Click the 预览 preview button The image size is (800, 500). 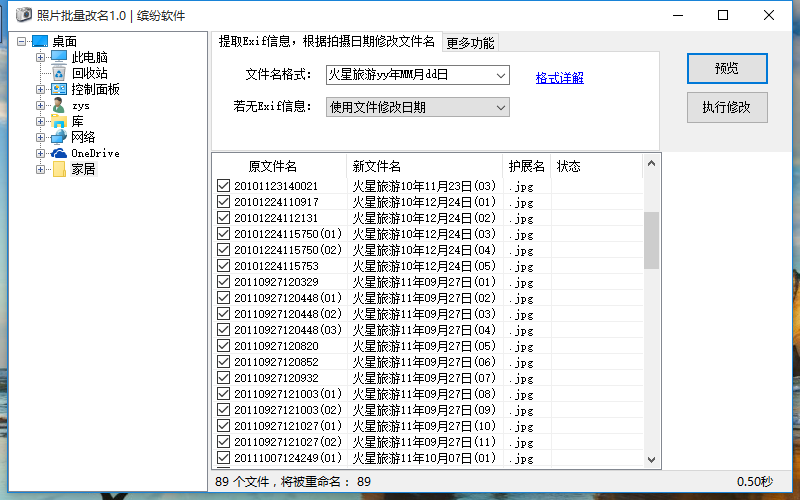[x=727, y=68]
